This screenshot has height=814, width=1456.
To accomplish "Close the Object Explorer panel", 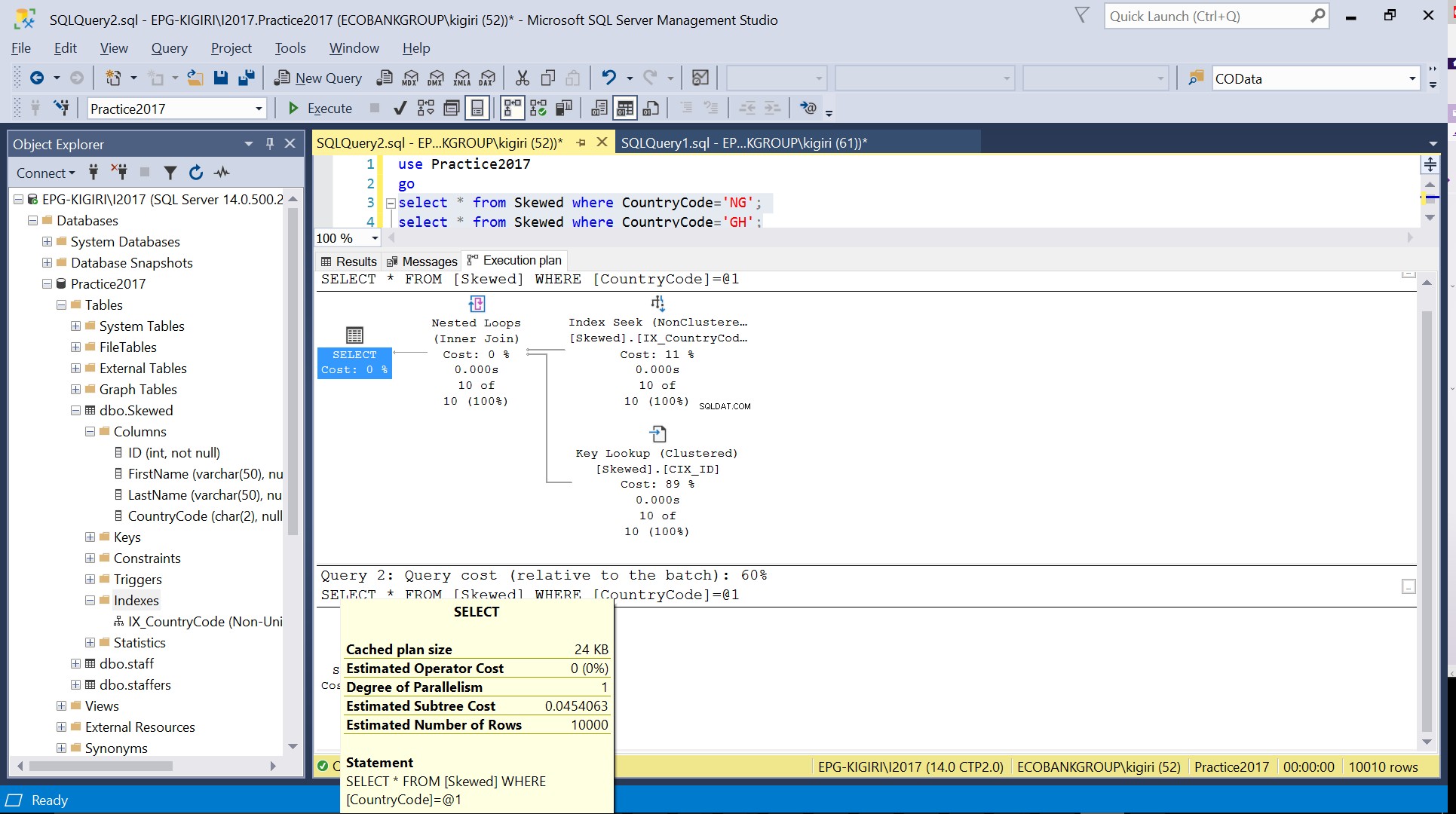I will (290, 143).
